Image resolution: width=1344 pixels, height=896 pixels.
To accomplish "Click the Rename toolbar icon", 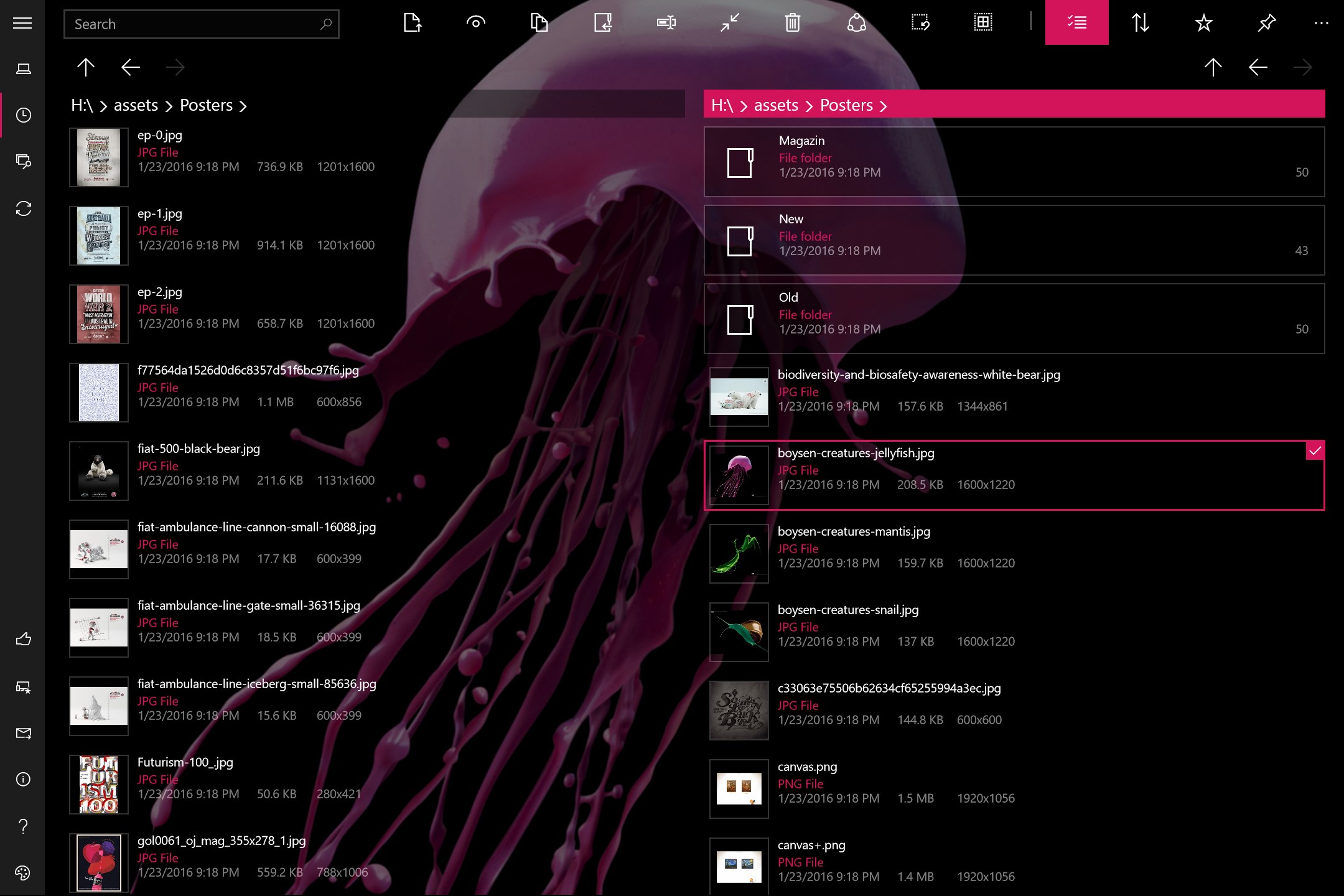I will 666,23.
